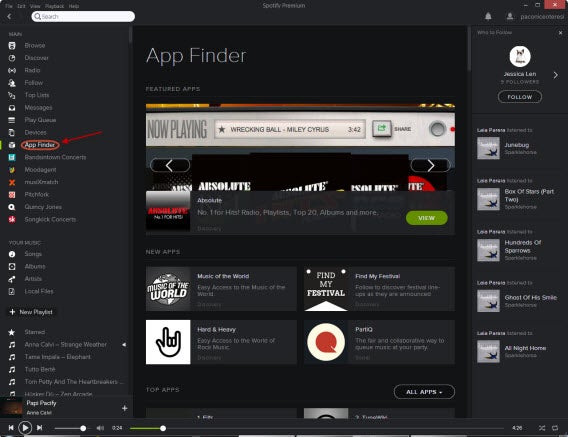This screenshot has width=568, height=437.
Task: Open notifications bell icon
Action: coord(488,16)
